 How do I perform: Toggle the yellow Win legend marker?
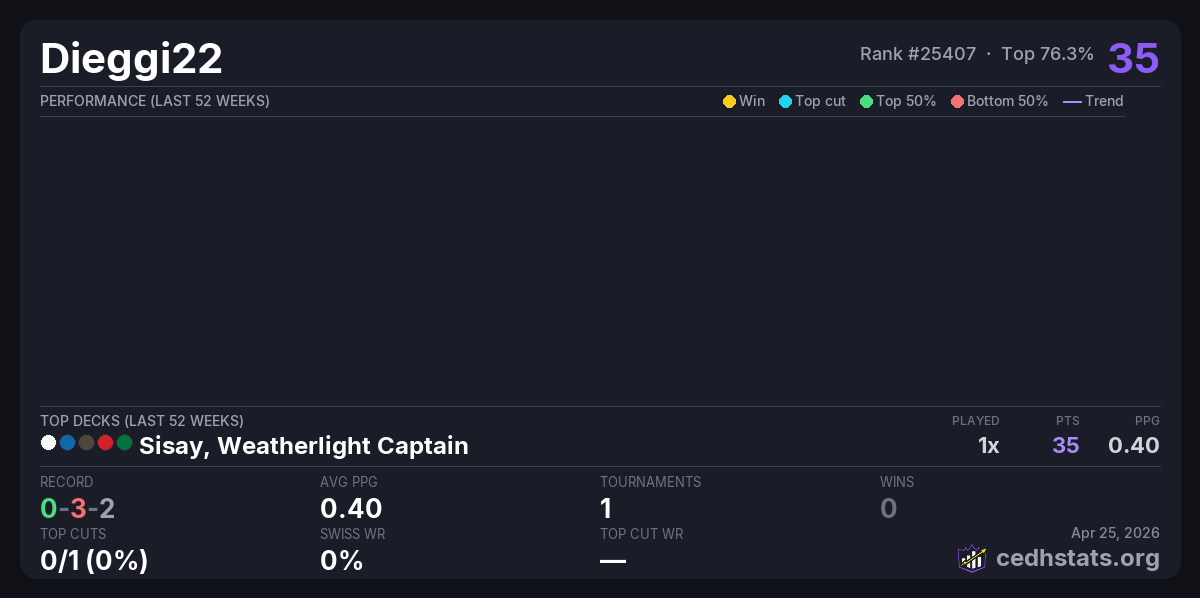(x=729, y=101)
